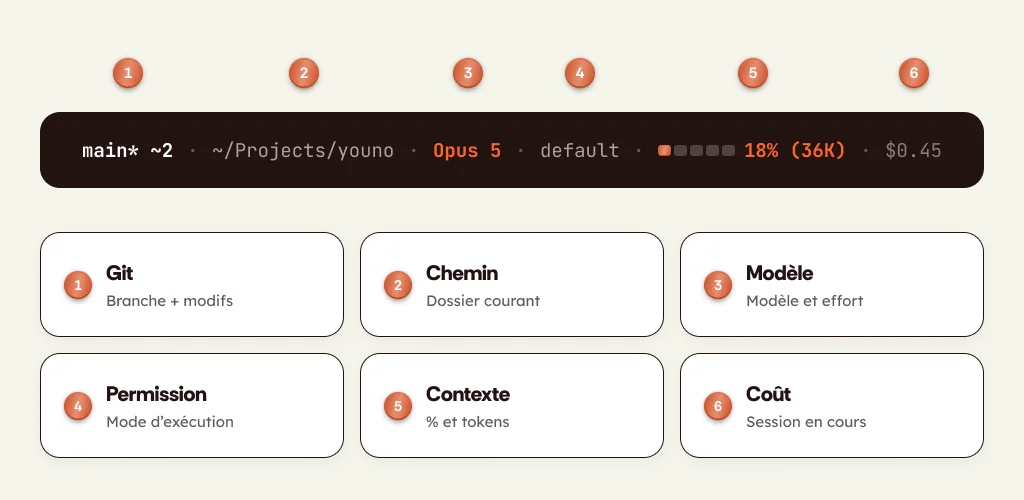Click the default permission mode text
Viewport: 1024px width, 500px height.
[580, 151]
